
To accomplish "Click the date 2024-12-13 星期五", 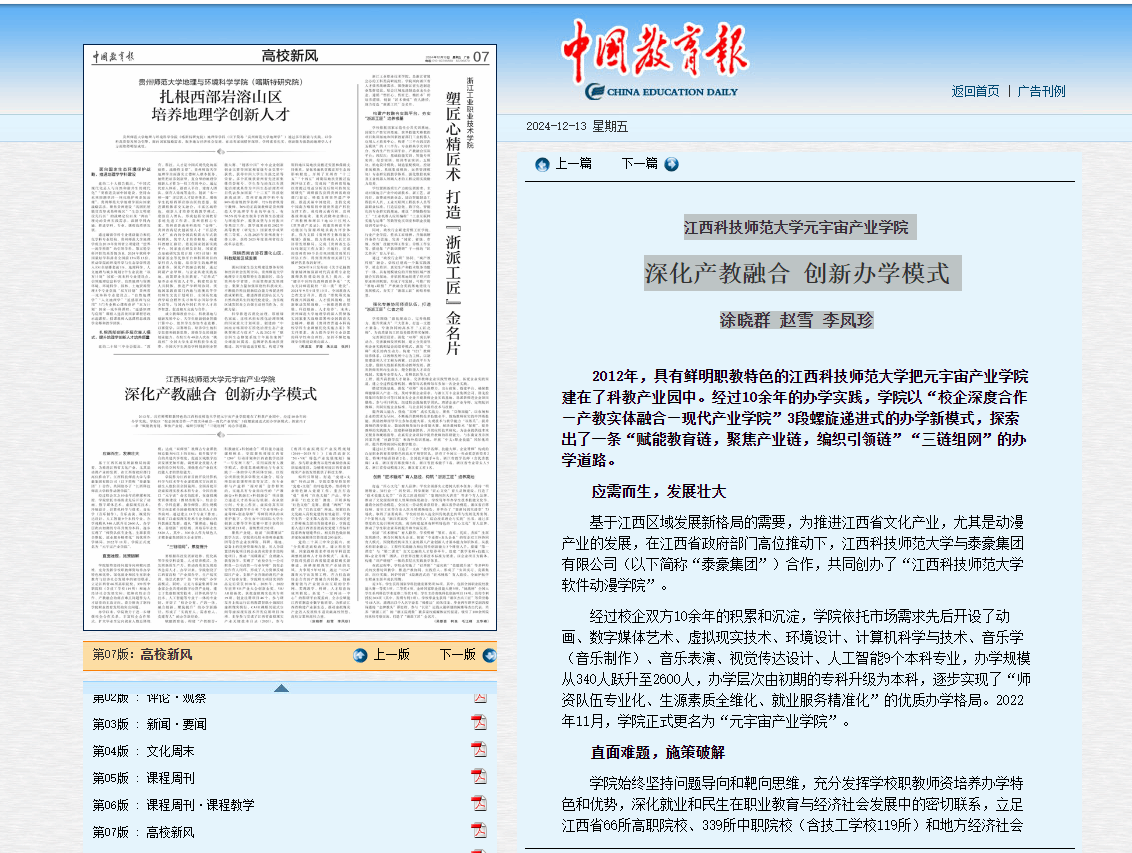I will [x=577, y=126].
